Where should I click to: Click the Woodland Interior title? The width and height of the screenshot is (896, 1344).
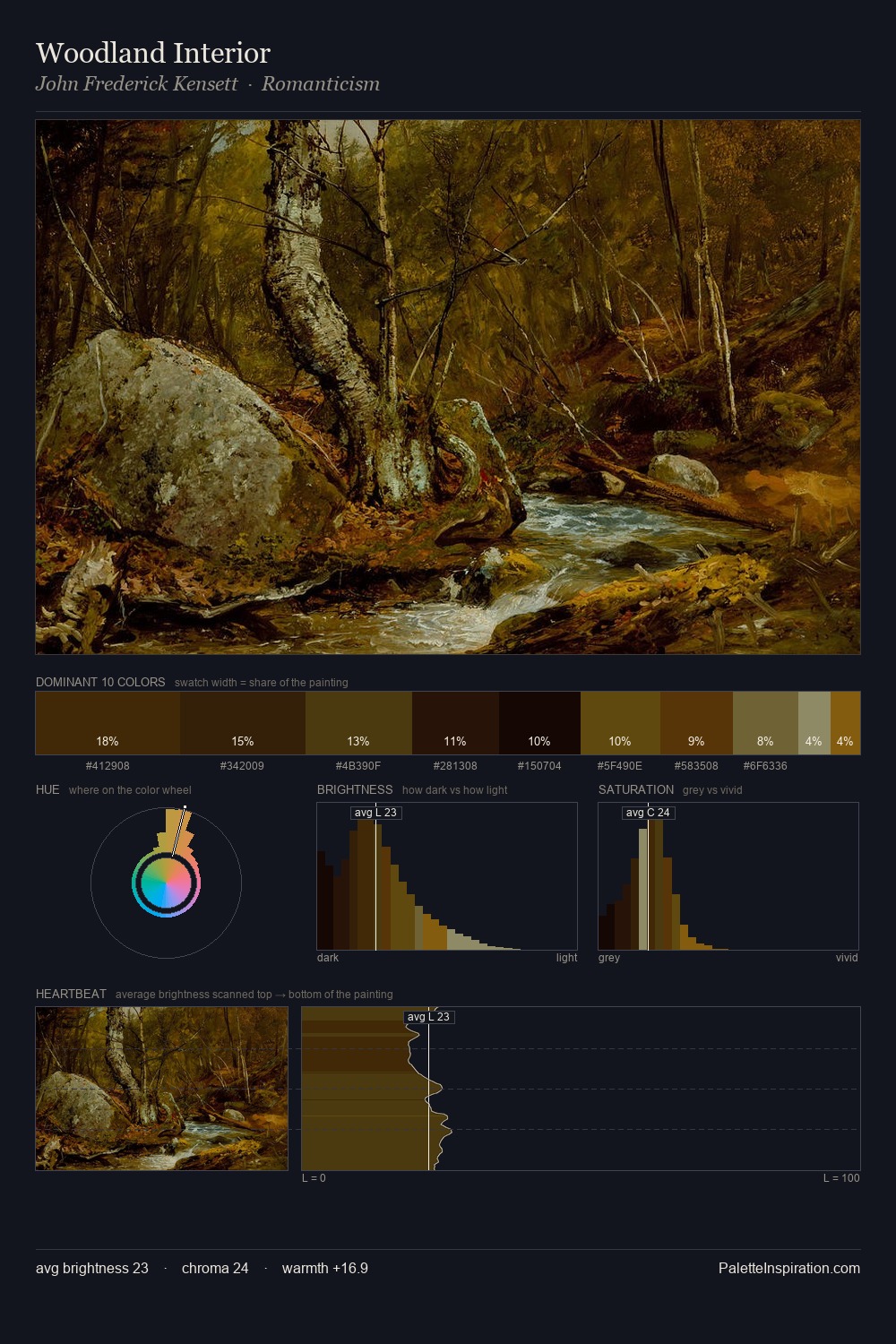click(153, 53)
